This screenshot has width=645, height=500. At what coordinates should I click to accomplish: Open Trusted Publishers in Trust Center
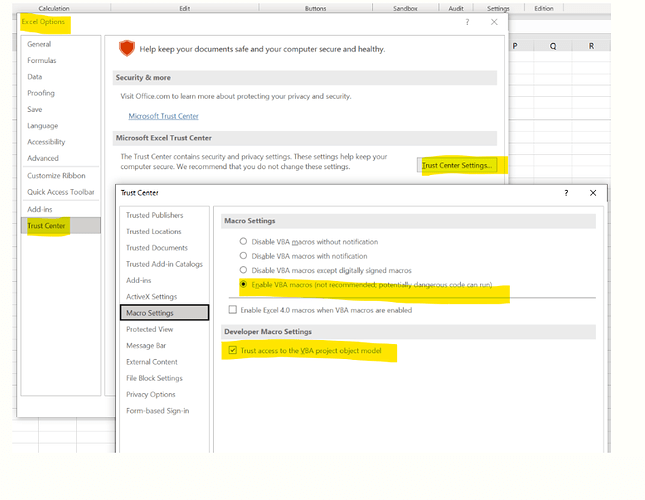point(154,215)
